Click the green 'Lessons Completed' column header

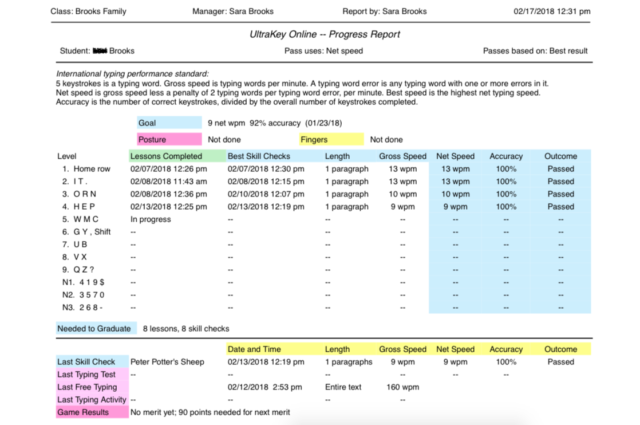pyautogui.click(x=177, y=156)
